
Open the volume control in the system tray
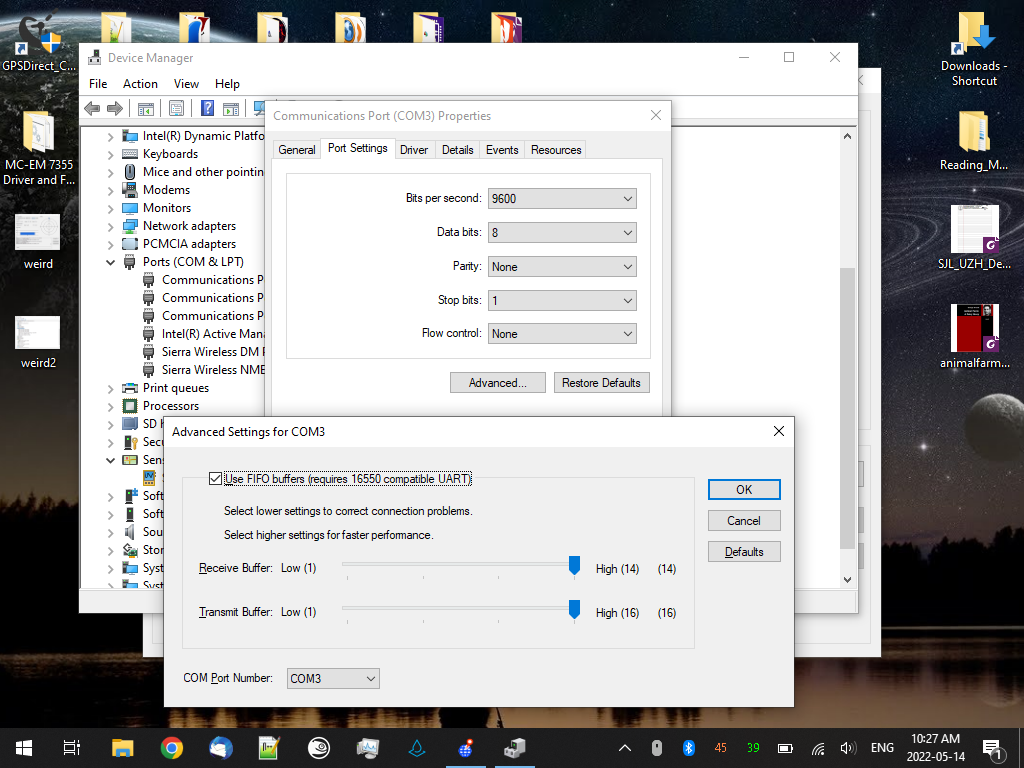click(848, 748)
